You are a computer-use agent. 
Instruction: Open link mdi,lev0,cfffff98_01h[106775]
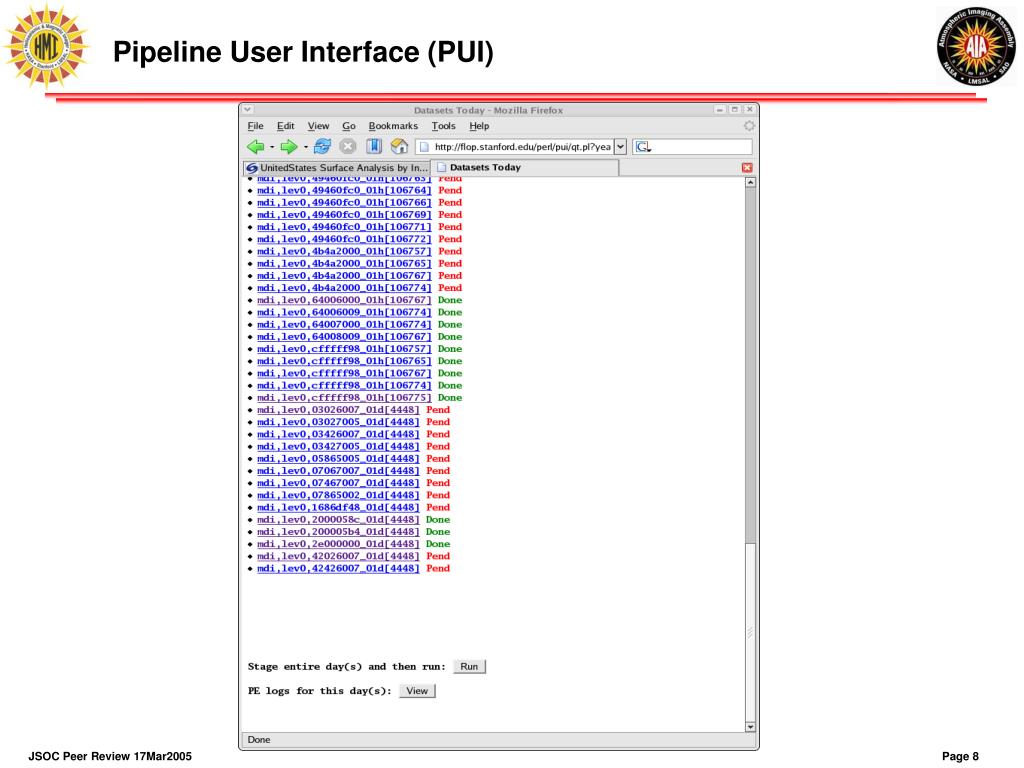point(344,398)
